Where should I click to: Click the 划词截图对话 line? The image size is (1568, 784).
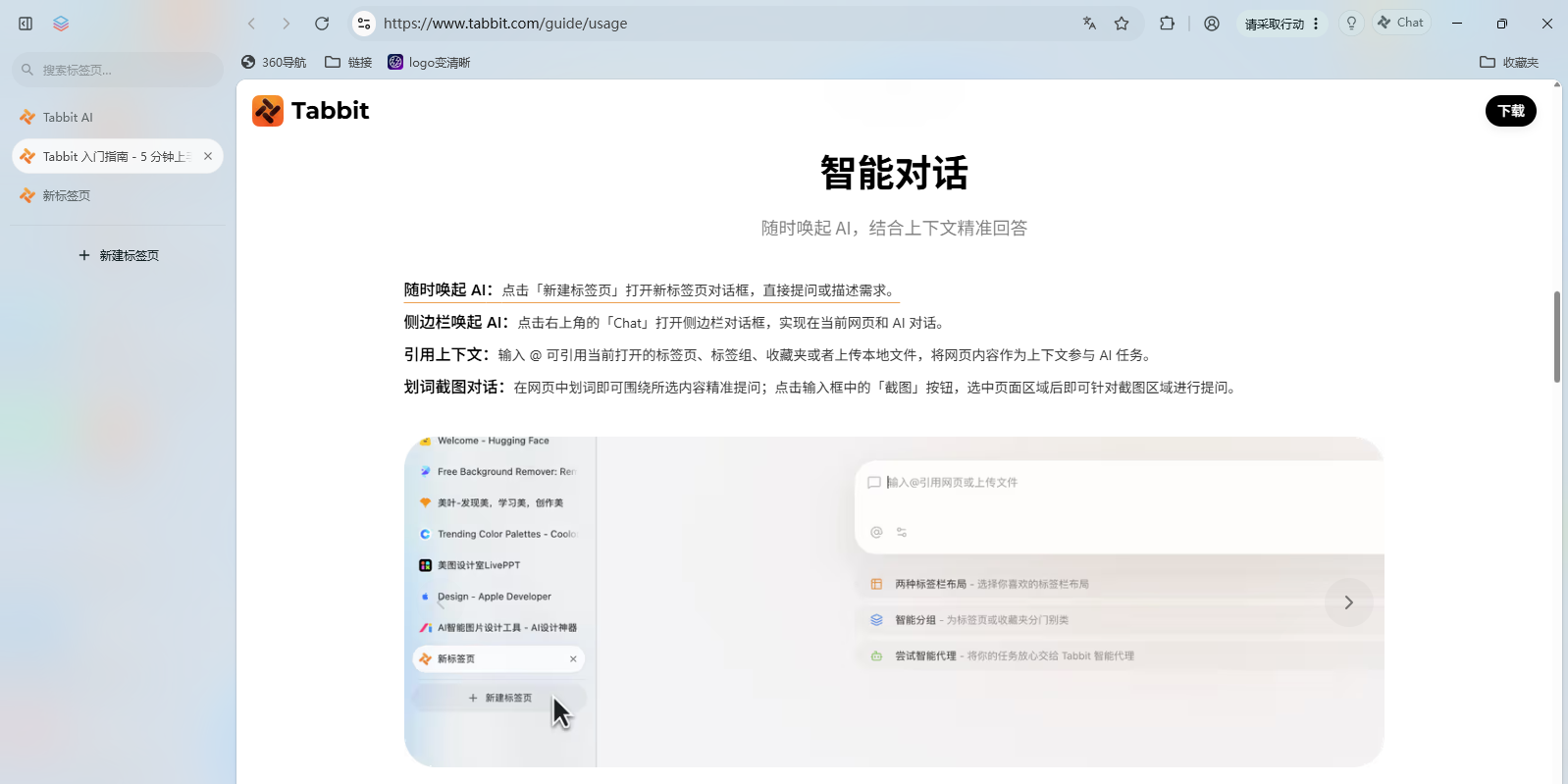pyautogui.click(x=822, y=388)
